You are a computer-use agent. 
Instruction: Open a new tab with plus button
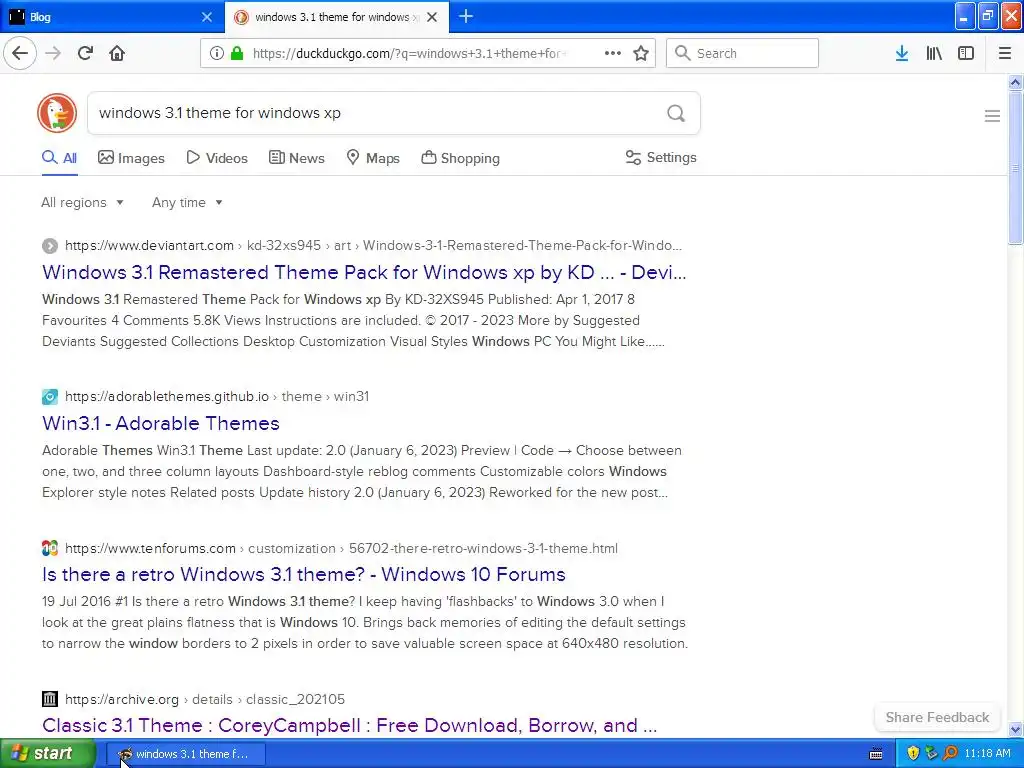tap(466, 16)
